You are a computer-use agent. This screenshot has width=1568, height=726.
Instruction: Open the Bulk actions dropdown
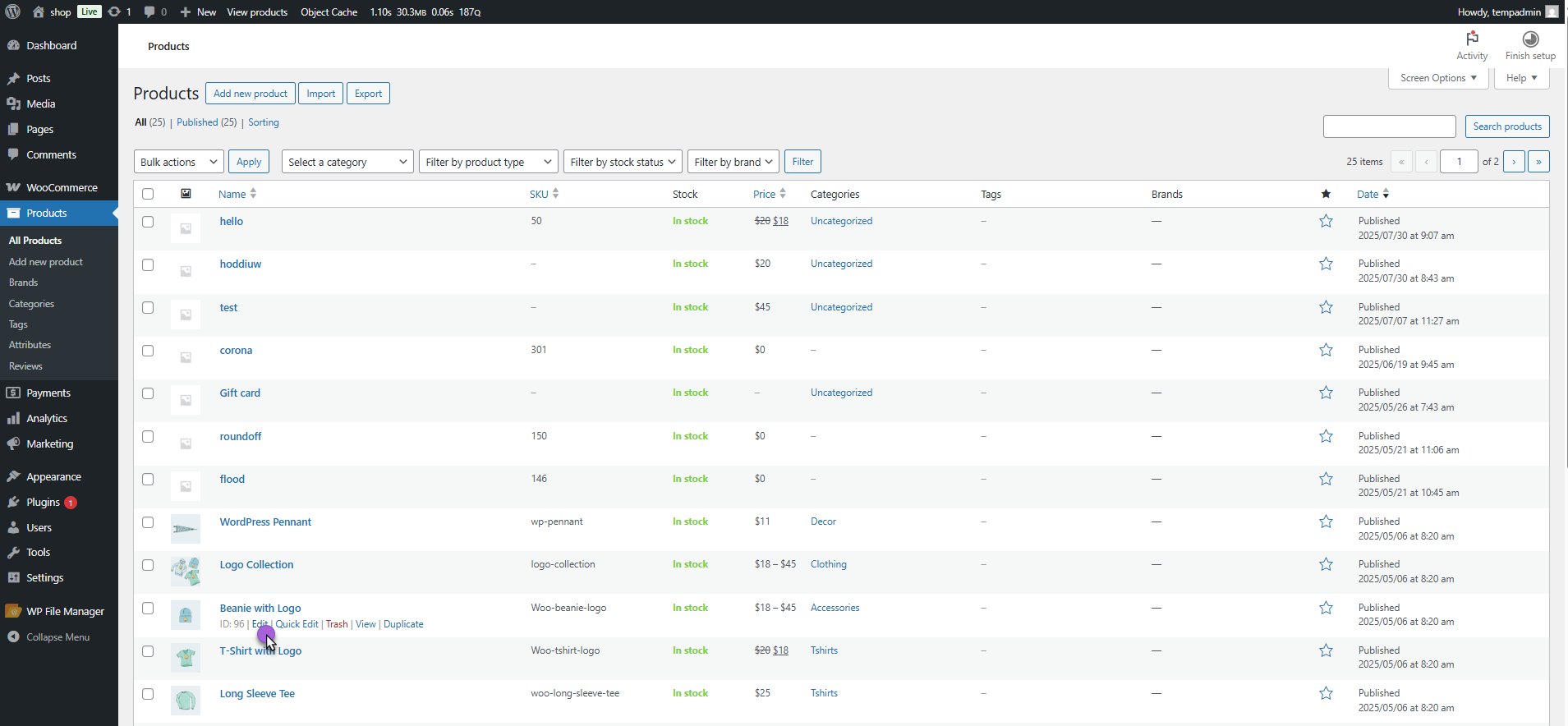coord(178,162)
